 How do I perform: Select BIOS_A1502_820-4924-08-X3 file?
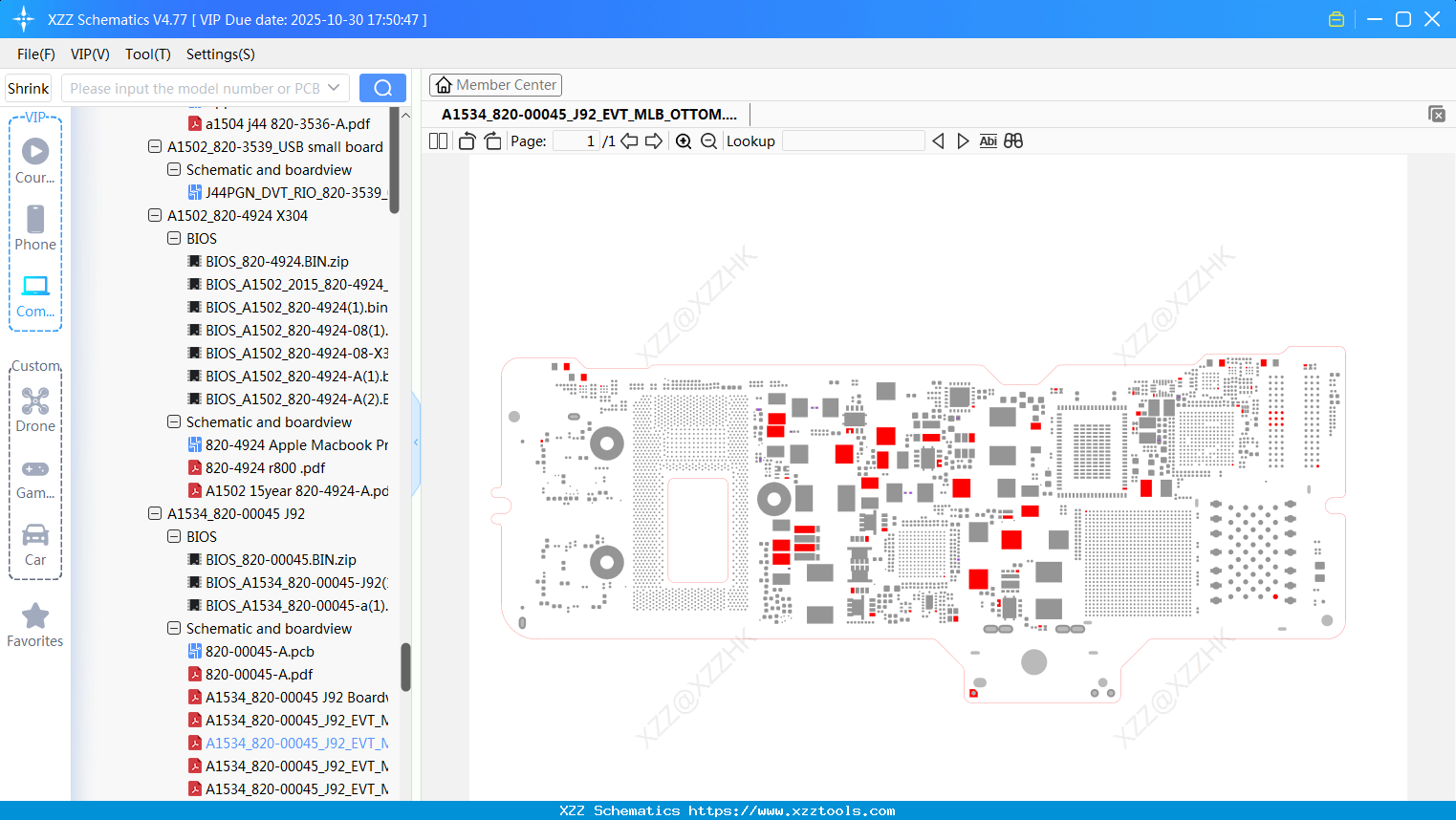pyautogui.click(x=287, y=354)
